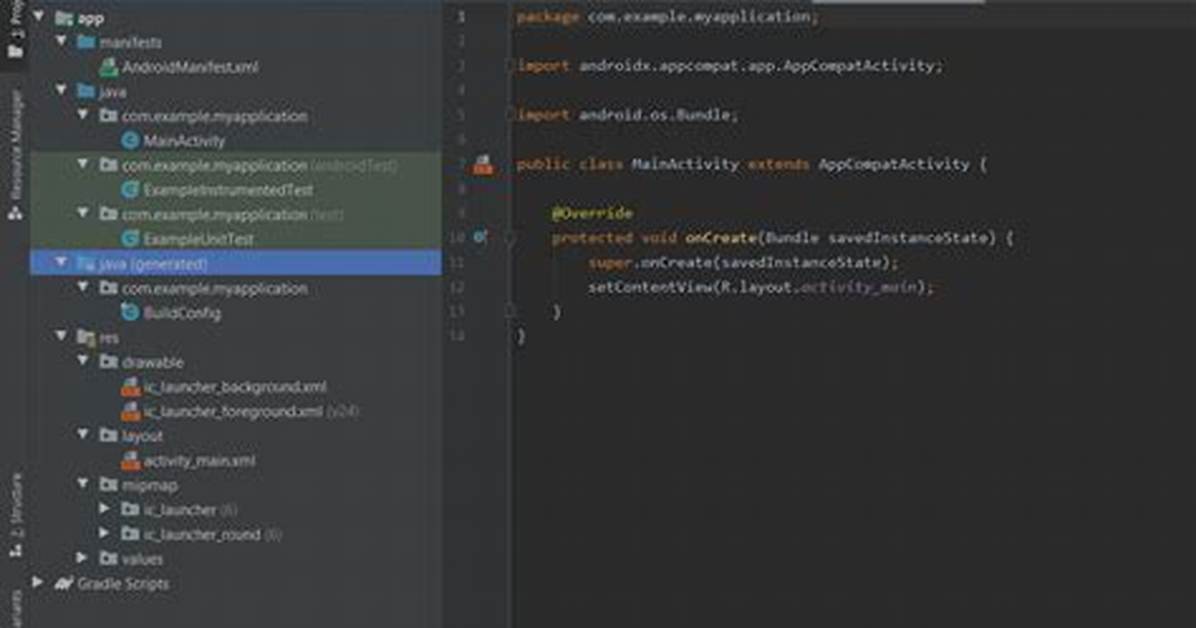Select the java (generated) folder row

point(236,263)
